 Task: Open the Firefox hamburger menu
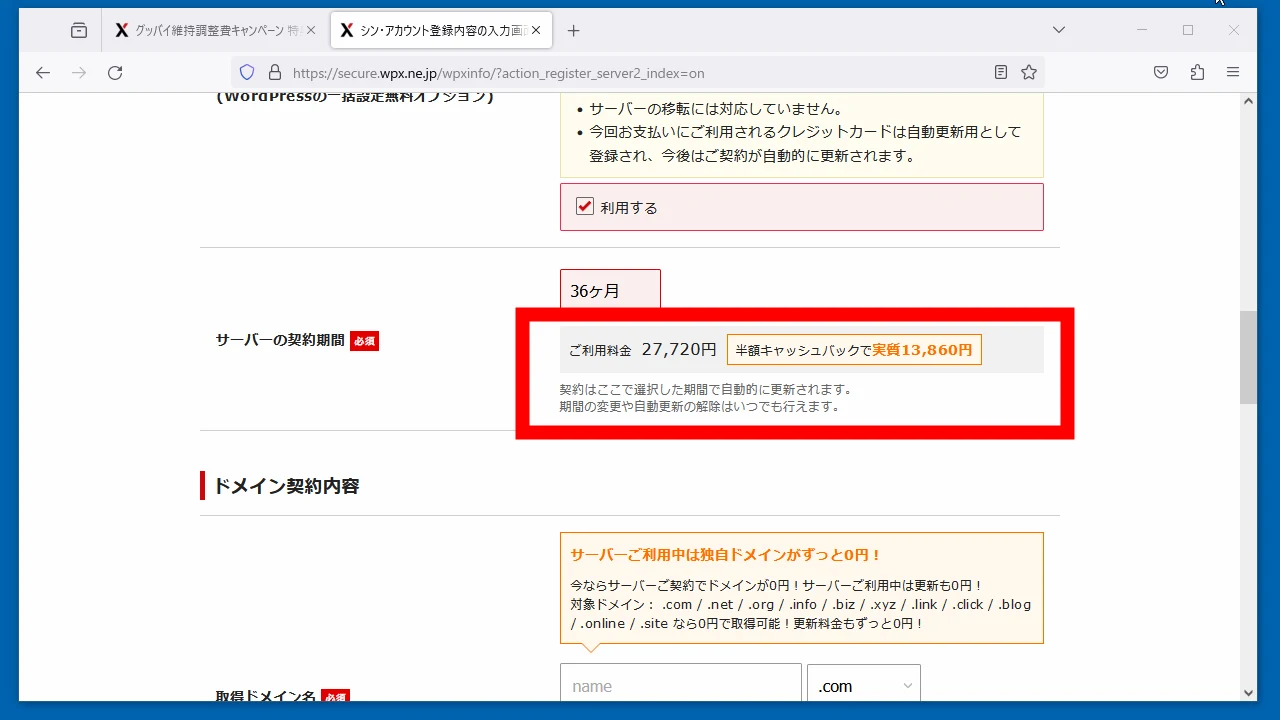1233,72
